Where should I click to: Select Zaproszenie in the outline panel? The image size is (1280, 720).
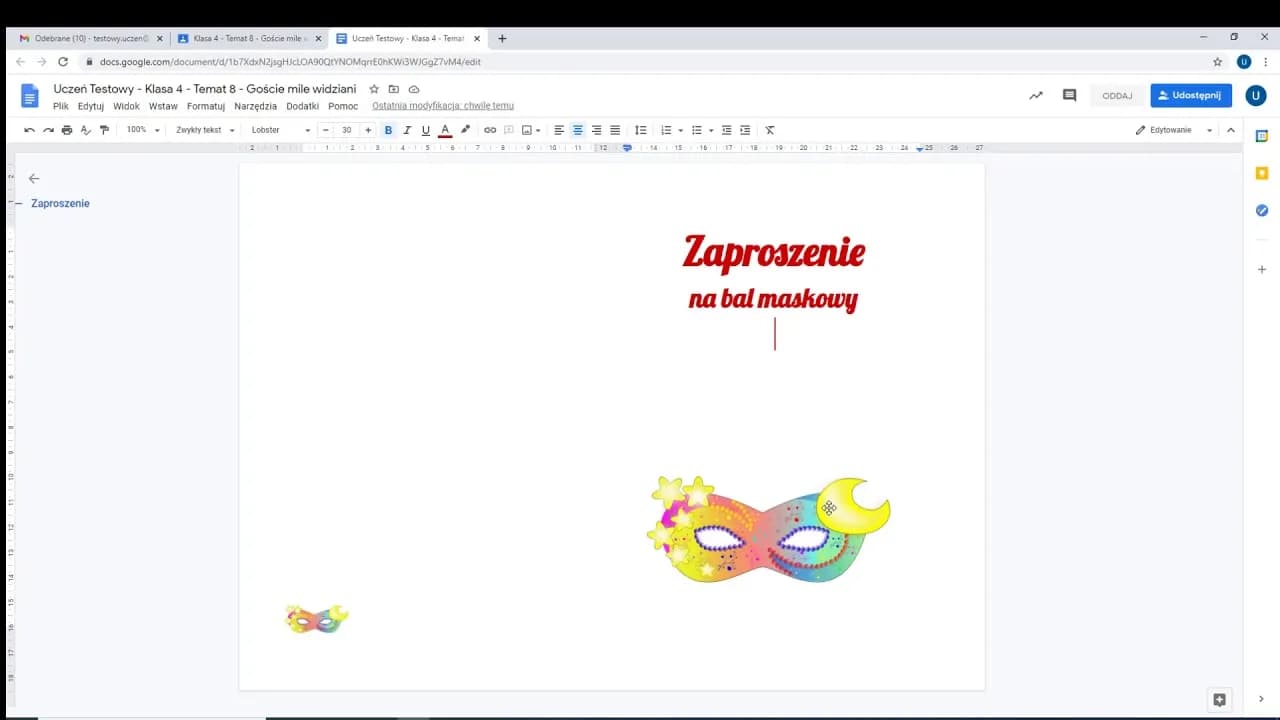tap(60, 203)
